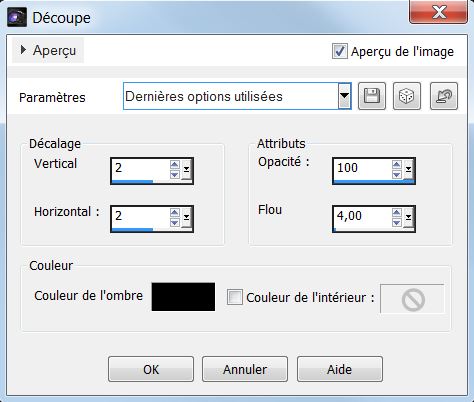Click inside the Horizontal value field
The width and height of the screenshot is (474, 402).
141,217
